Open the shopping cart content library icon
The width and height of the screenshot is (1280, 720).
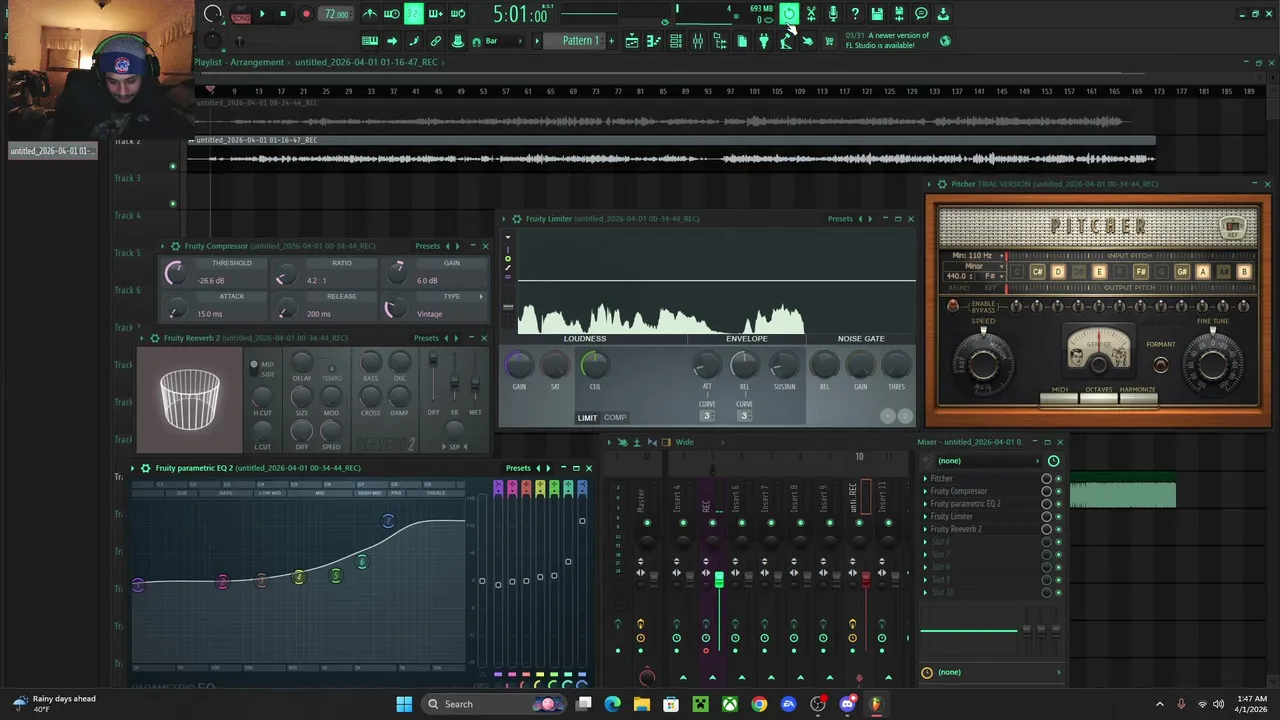pyautogui.click(x=829, y=41)
